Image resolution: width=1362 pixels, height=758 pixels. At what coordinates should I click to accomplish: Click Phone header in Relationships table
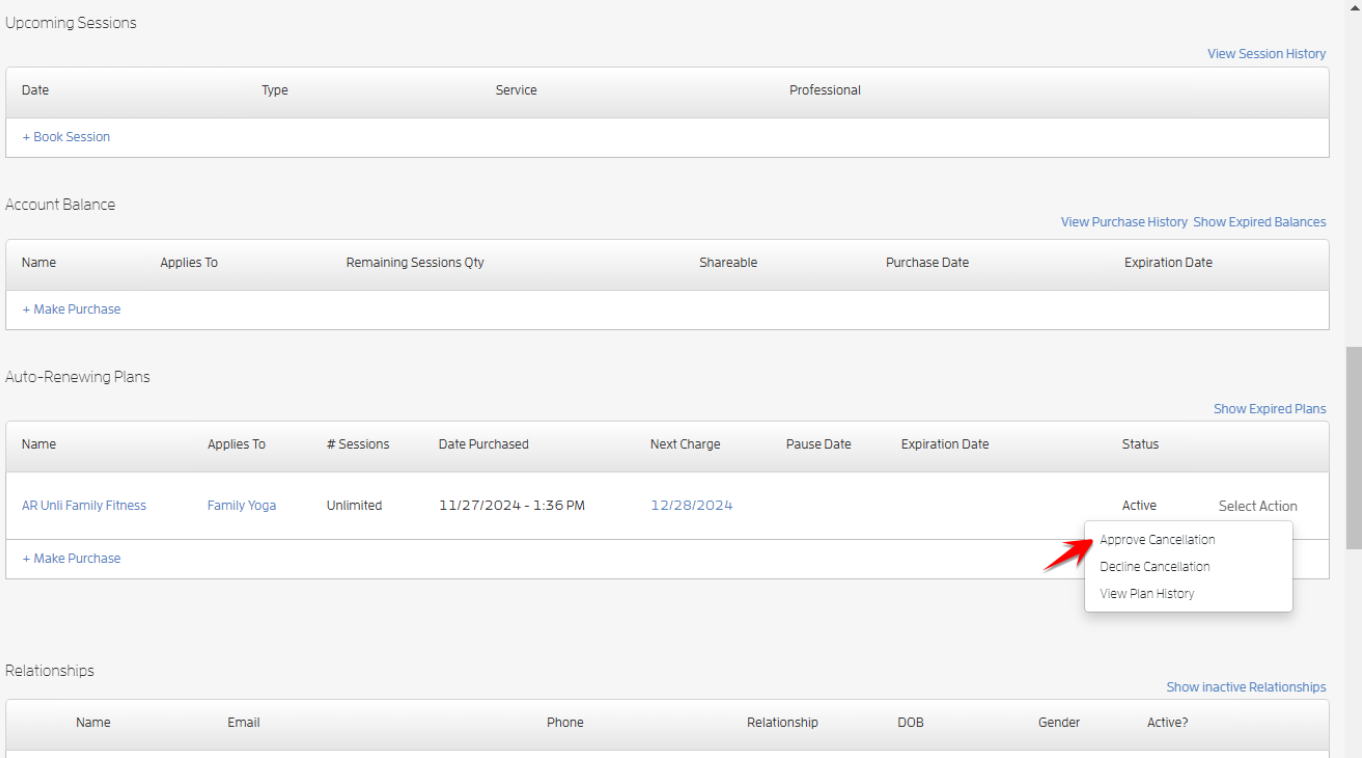[x=565, y=722]
